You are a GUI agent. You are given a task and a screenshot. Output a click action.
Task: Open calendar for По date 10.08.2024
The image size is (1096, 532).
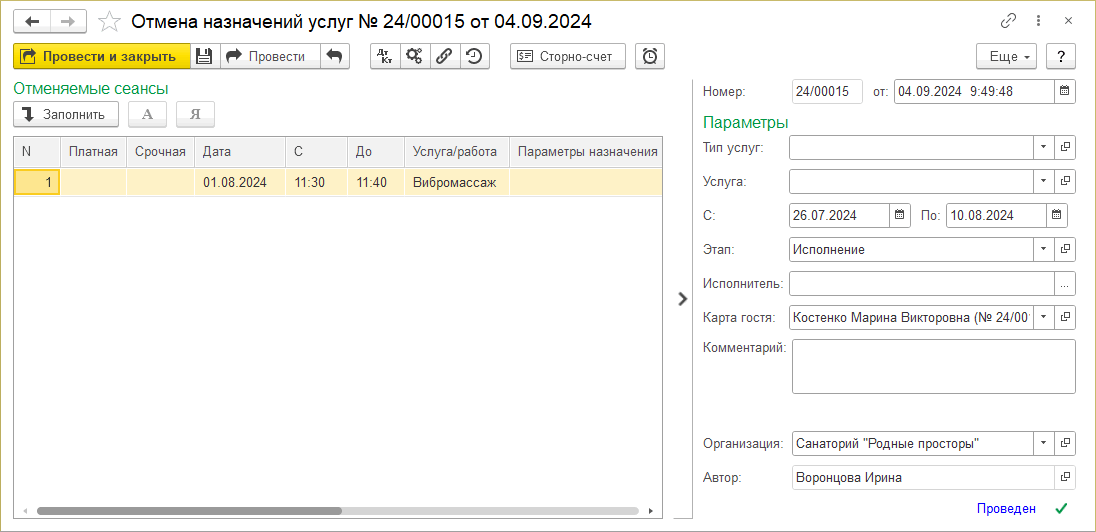[1057, 215]
